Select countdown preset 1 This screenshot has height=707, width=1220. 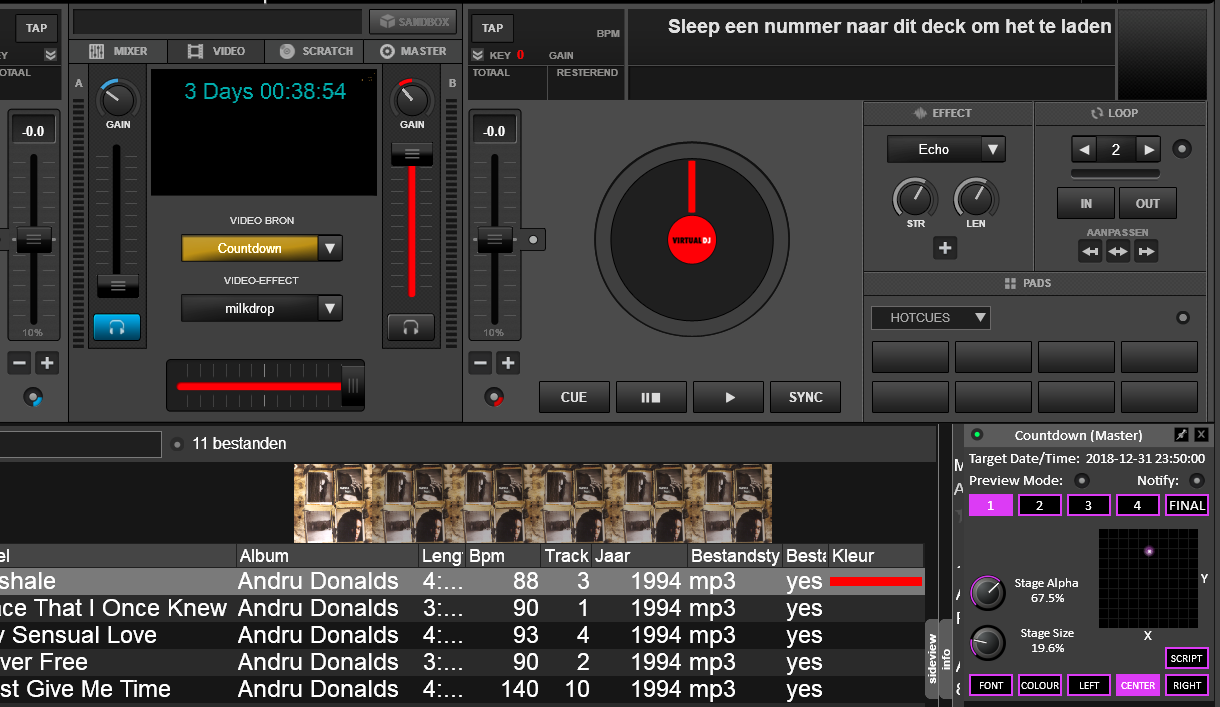click(991, 505)
